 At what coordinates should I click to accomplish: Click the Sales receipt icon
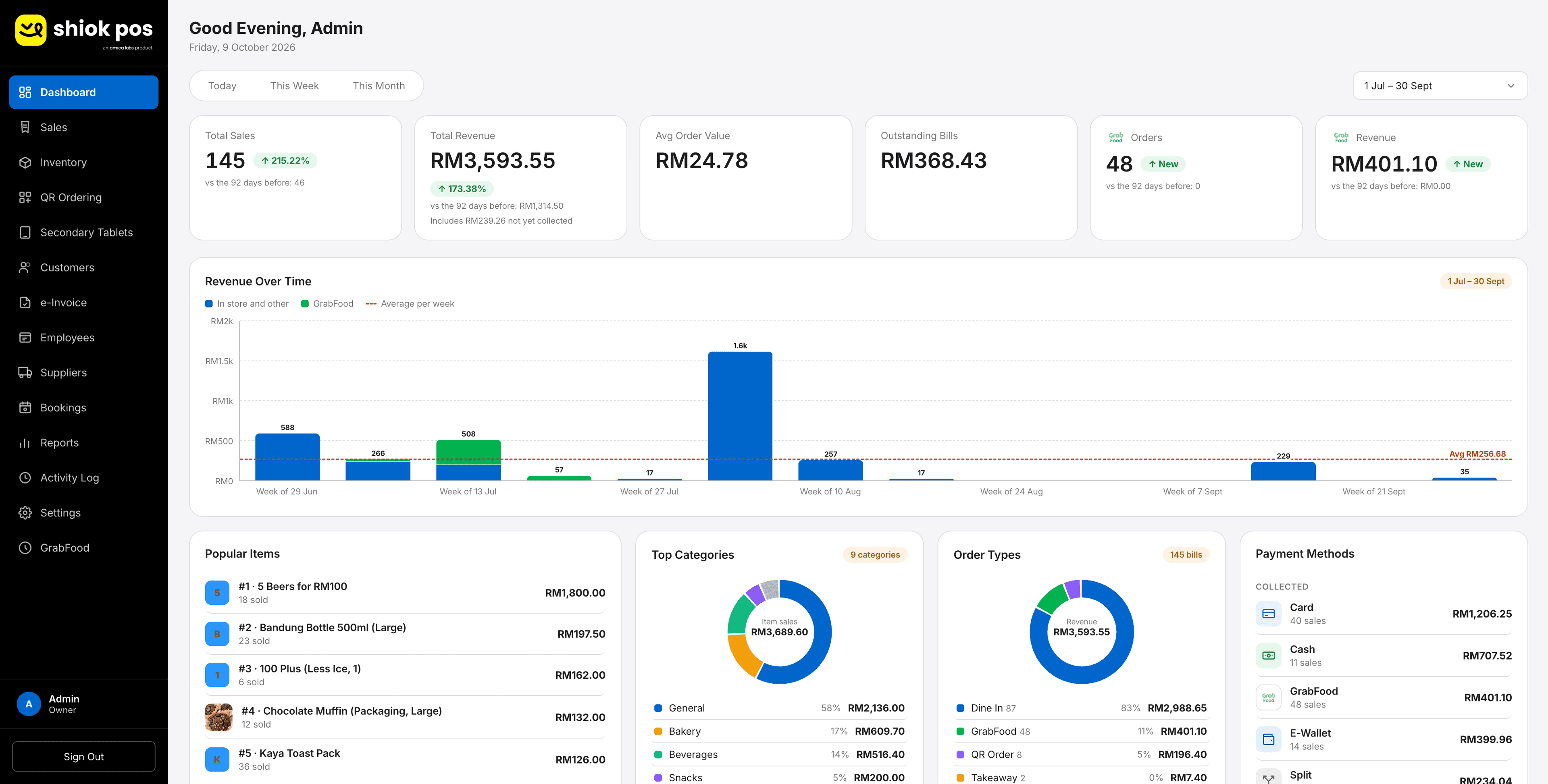(25, 127)
